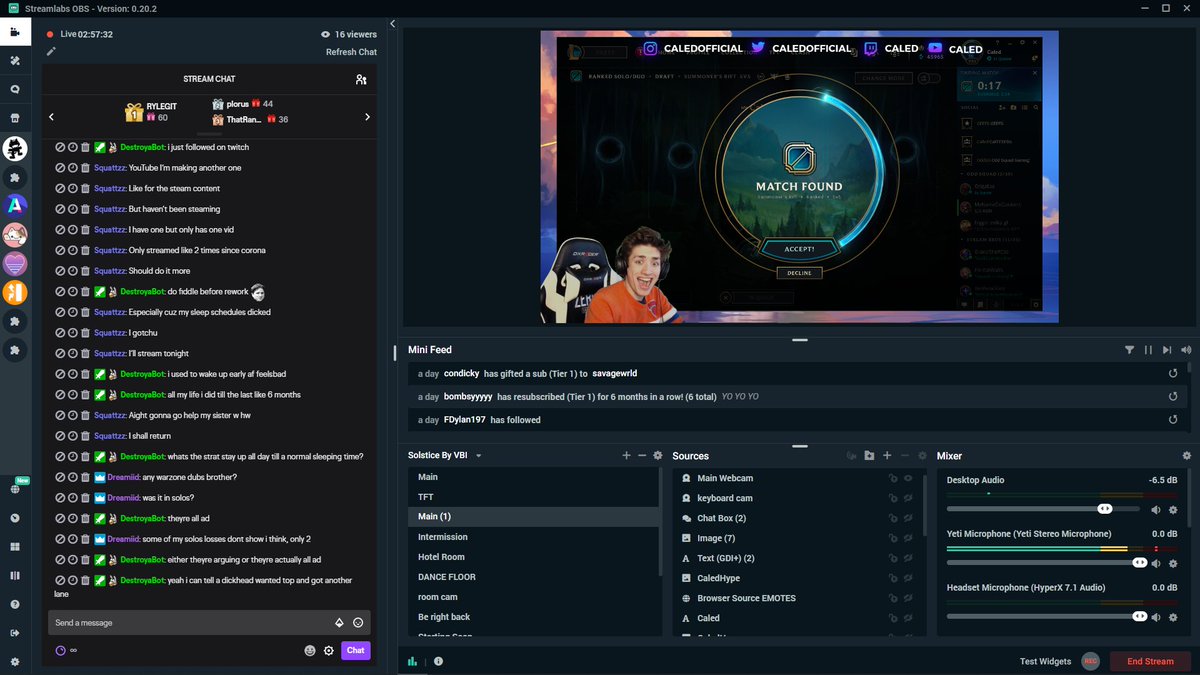Toggle lock on CaledHype source

pyautogui.click(x=893, y=578)
